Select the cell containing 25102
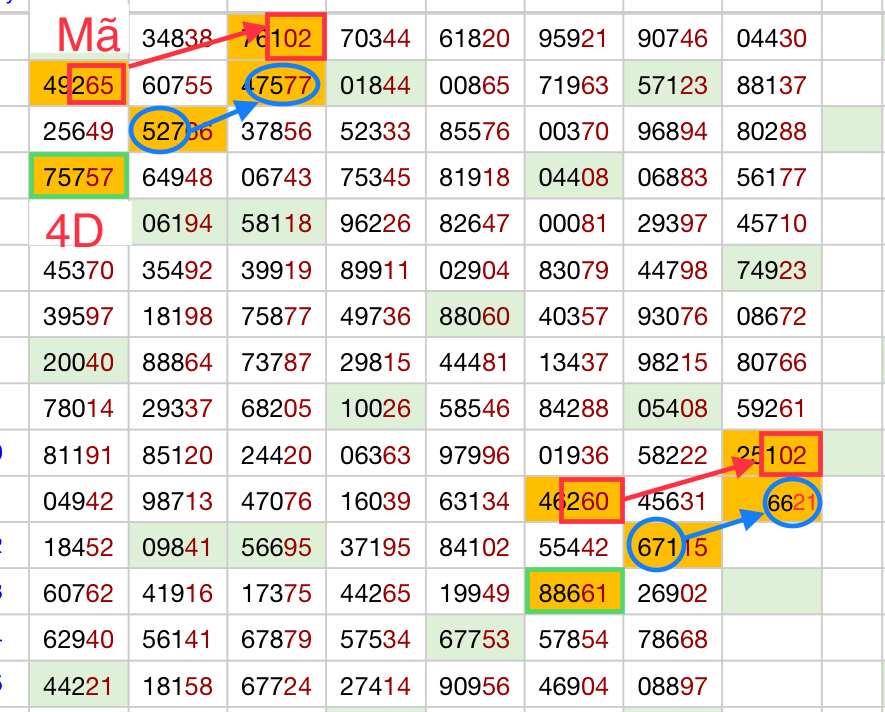 (771, 455)
